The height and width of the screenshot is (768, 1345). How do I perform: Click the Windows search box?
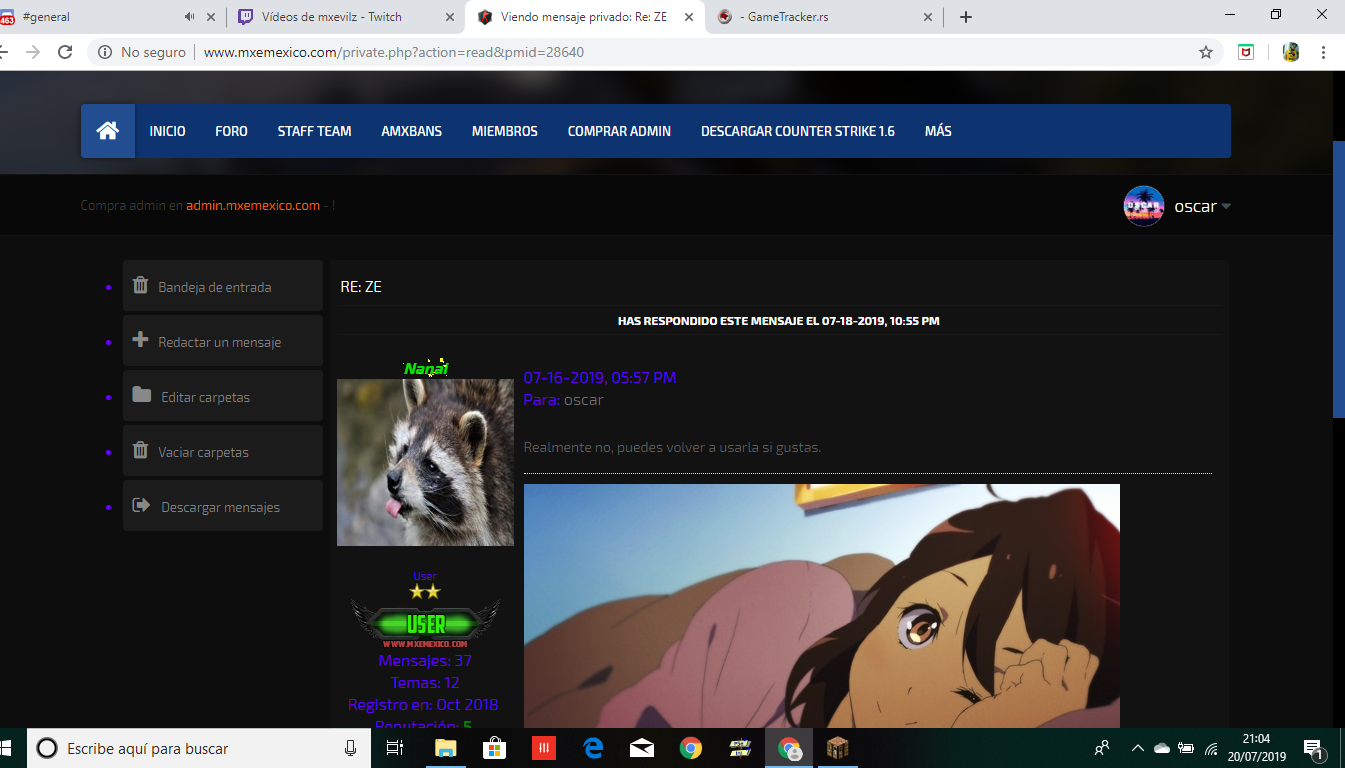pos(197,748)
